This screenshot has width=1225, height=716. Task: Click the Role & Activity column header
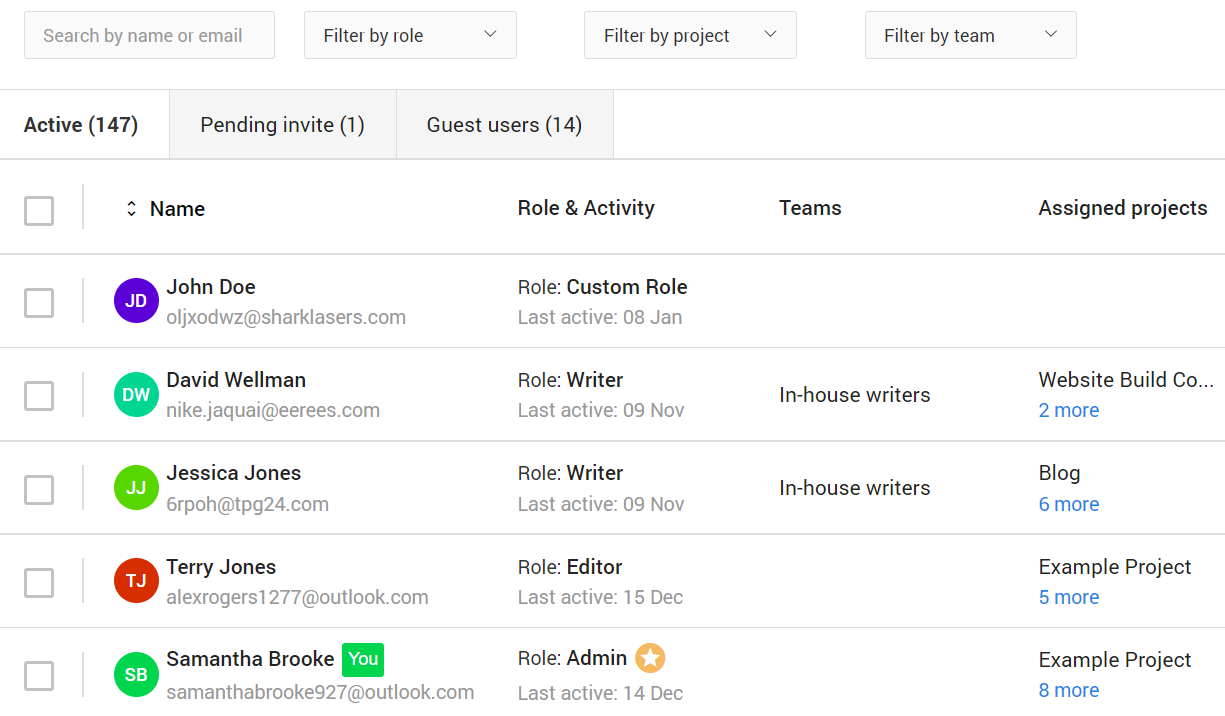[586, 208]
